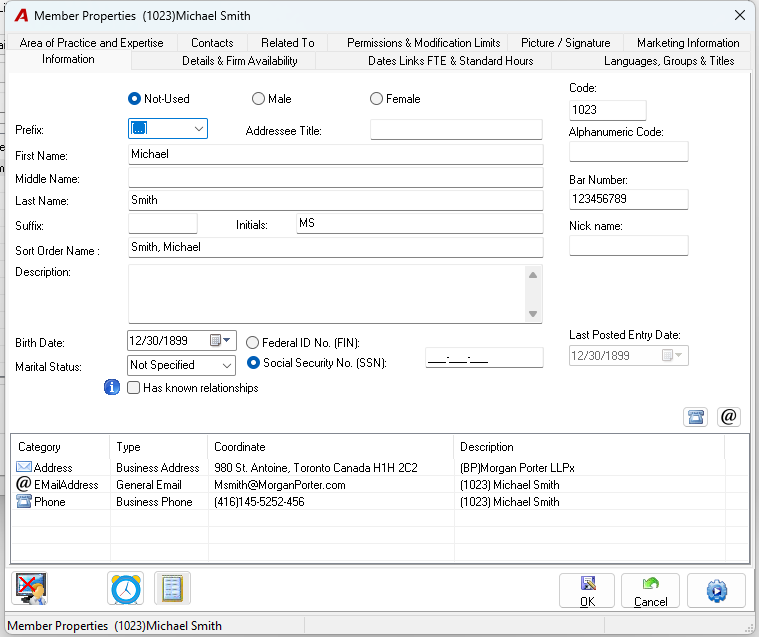Click the red A application logo
Image resolution: width=759 pixels, height=637 pixels.
tap(21, 15)
